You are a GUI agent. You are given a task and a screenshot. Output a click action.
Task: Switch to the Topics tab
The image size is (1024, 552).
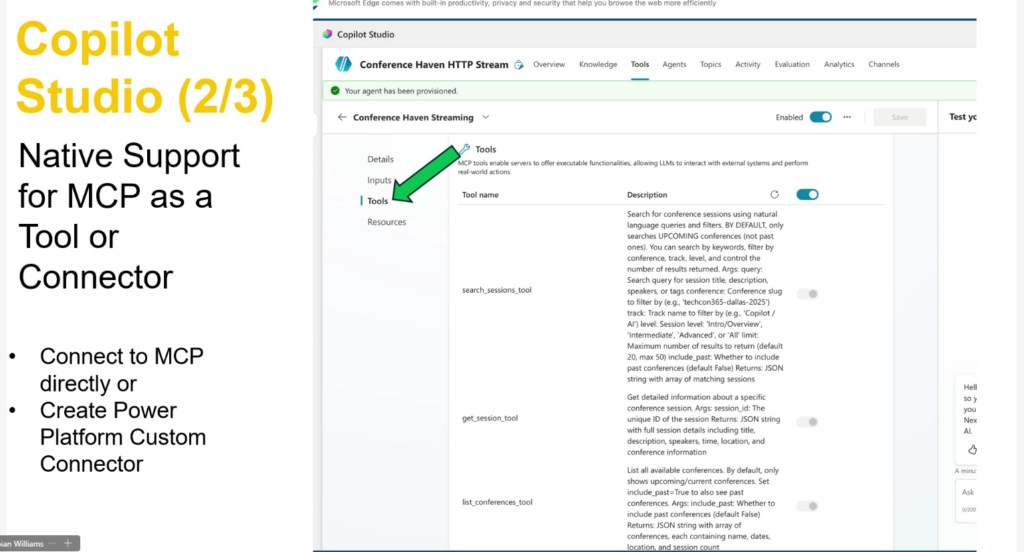711,64
